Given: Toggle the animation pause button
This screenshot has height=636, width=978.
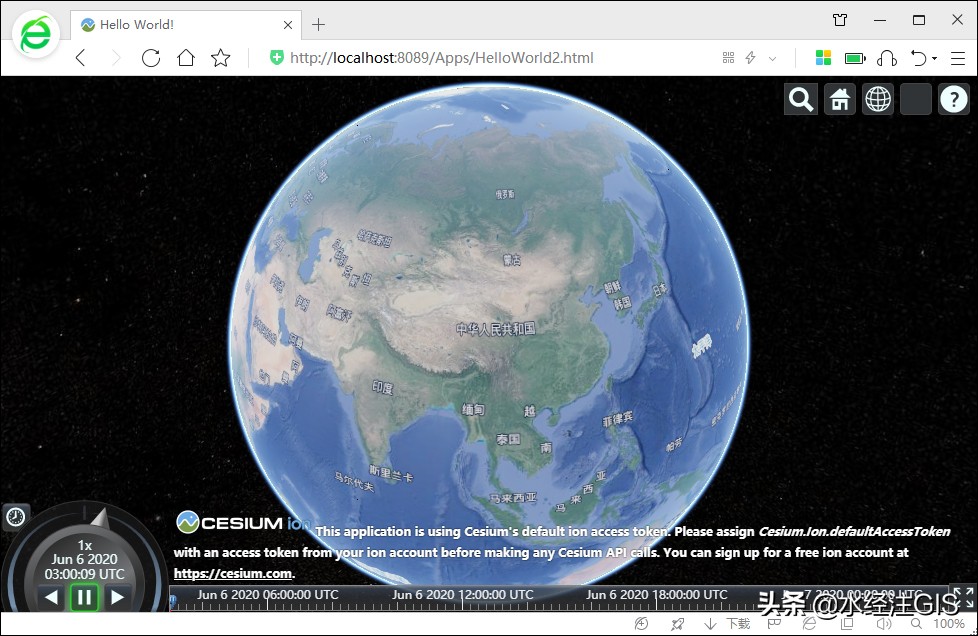Looking at the screenshot, I should (x=84, y=597).
